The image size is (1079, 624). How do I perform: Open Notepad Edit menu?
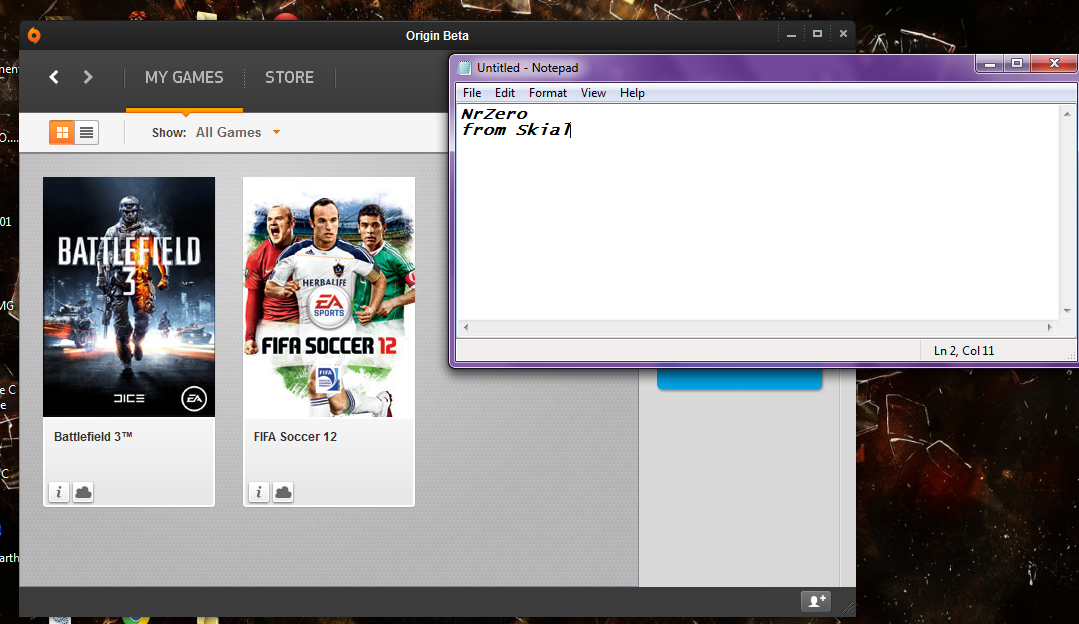[504, 93]
